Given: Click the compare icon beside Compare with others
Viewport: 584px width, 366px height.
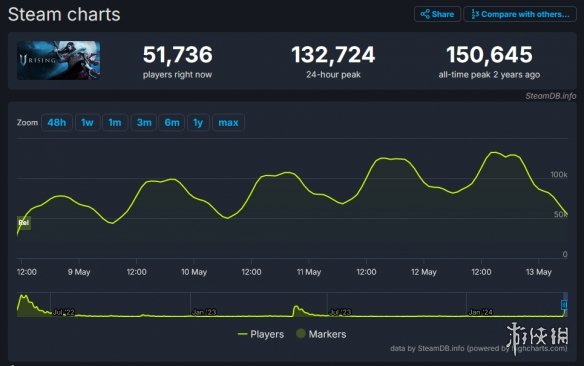Looking at the screenshot, I should click(x=475, y=14).
